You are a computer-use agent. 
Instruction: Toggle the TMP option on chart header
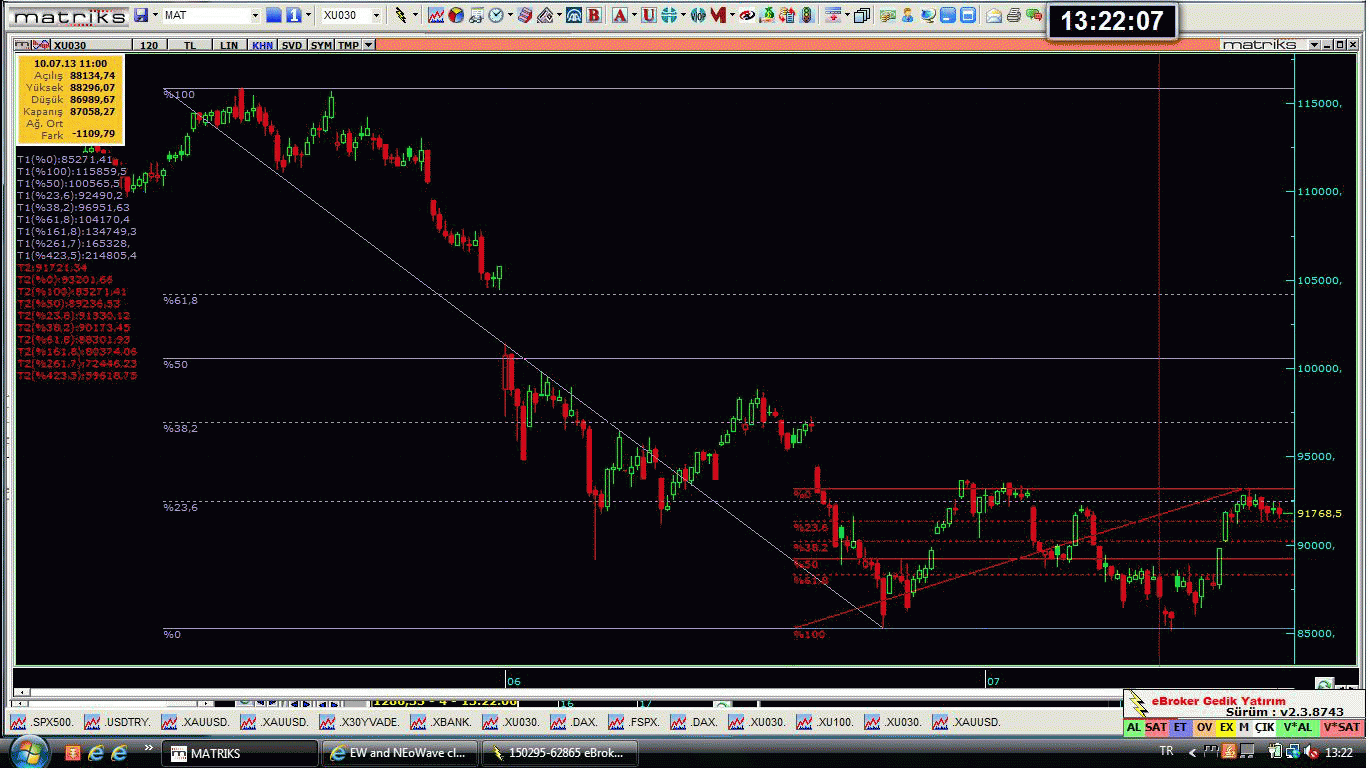pyautogui.click(x=348, y=45)
